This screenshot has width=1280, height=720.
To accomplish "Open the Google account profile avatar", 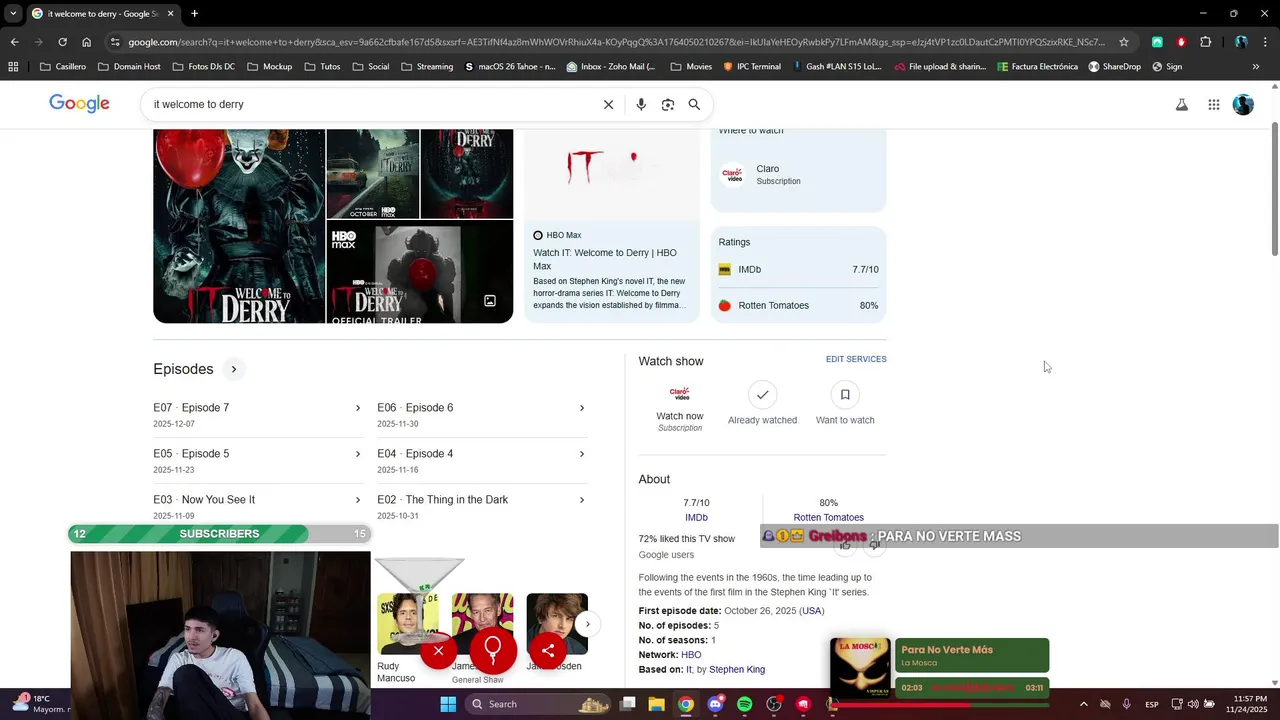I will (1243, 104).
